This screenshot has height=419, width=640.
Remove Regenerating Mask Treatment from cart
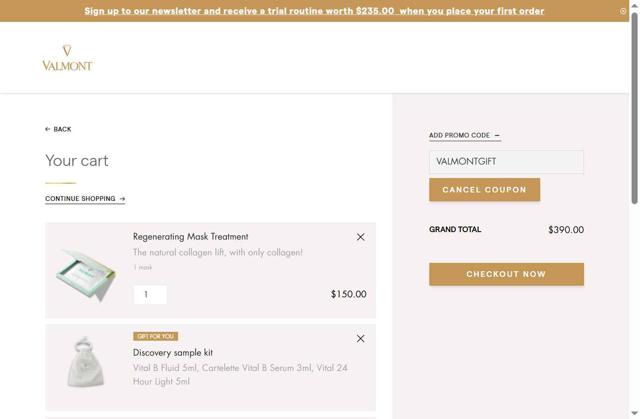point(360,237)
